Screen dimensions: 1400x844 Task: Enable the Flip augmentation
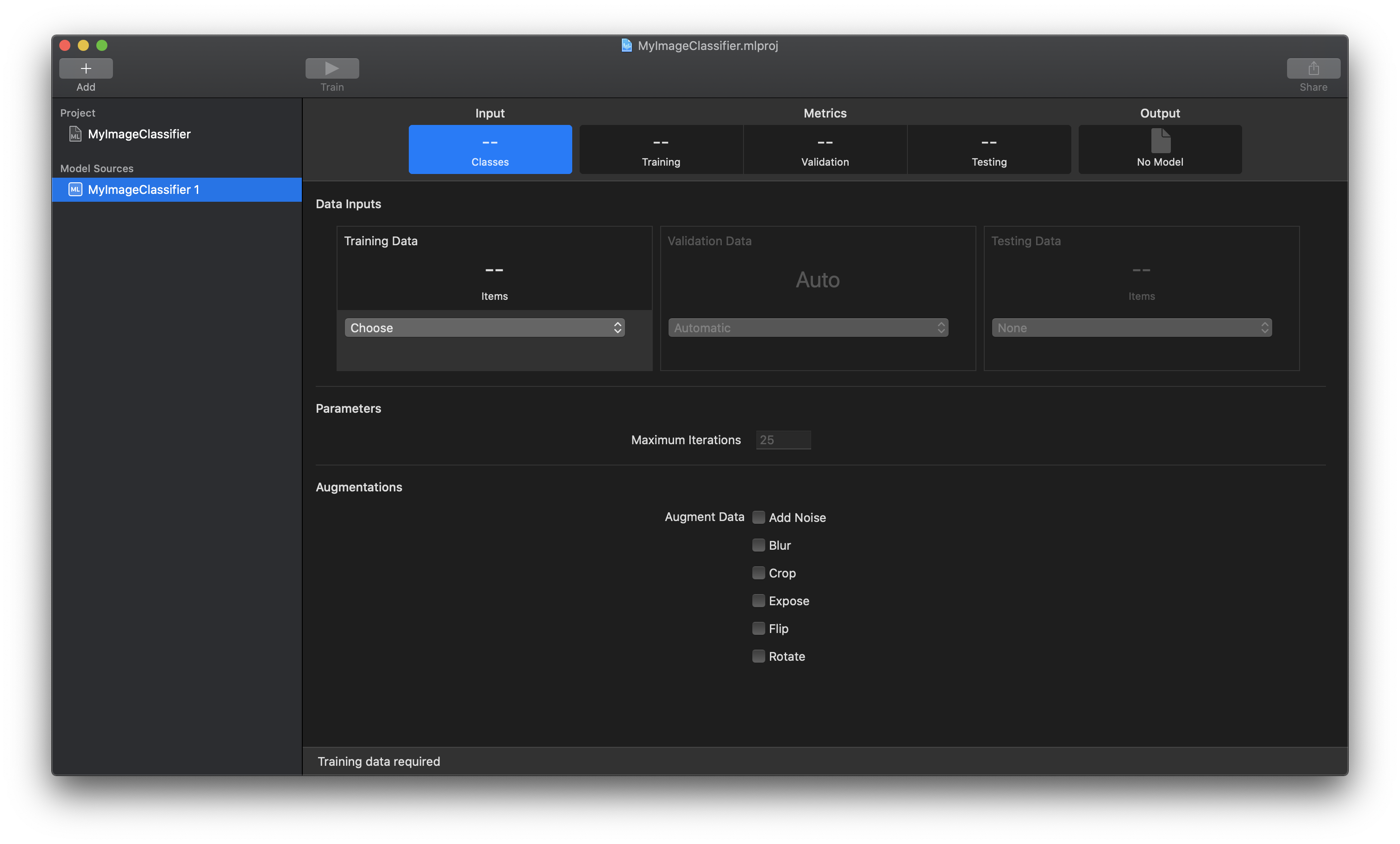pos(758,628)
